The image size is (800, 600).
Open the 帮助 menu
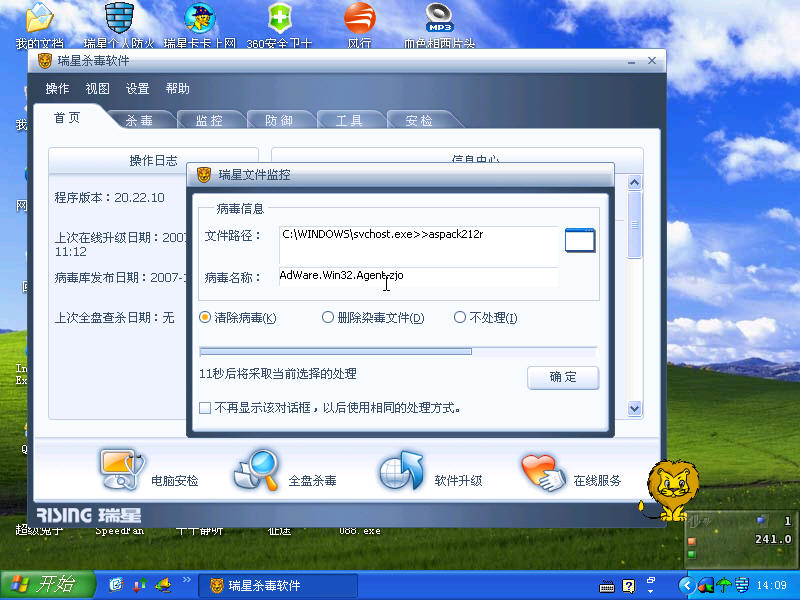178,89
